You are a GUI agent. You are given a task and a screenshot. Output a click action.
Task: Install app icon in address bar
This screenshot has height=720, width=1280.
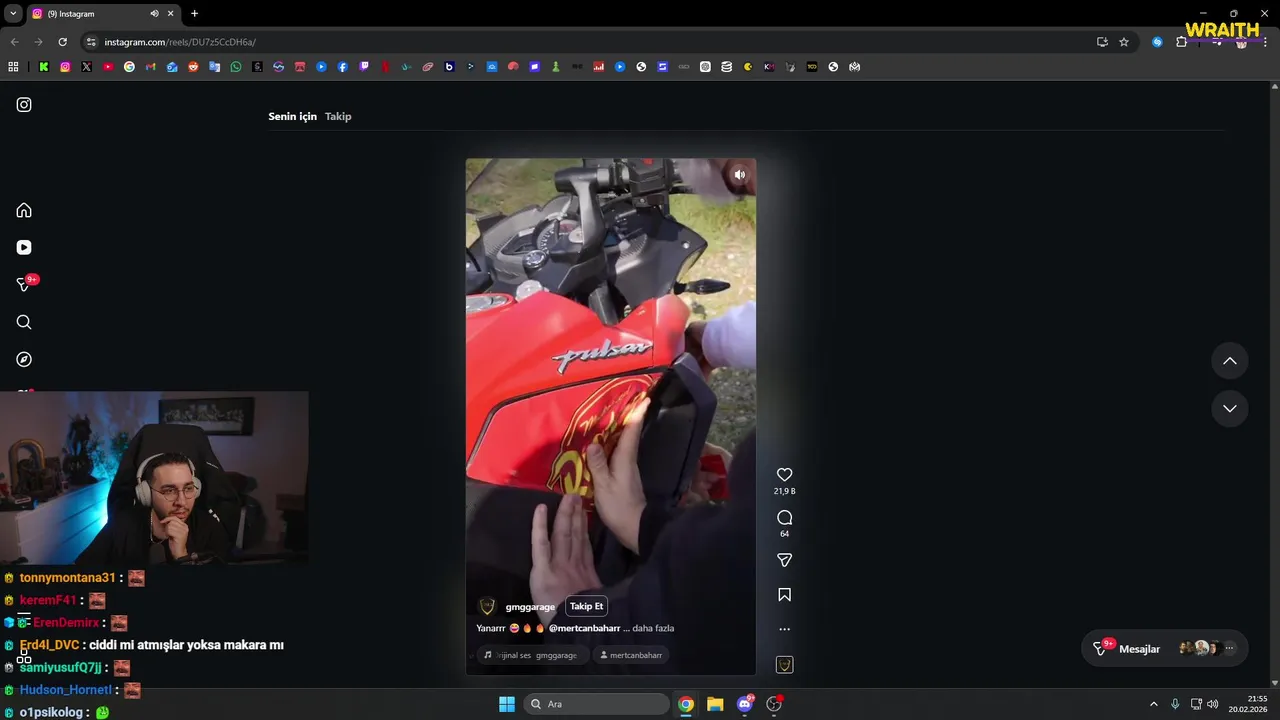point(1102,42)
